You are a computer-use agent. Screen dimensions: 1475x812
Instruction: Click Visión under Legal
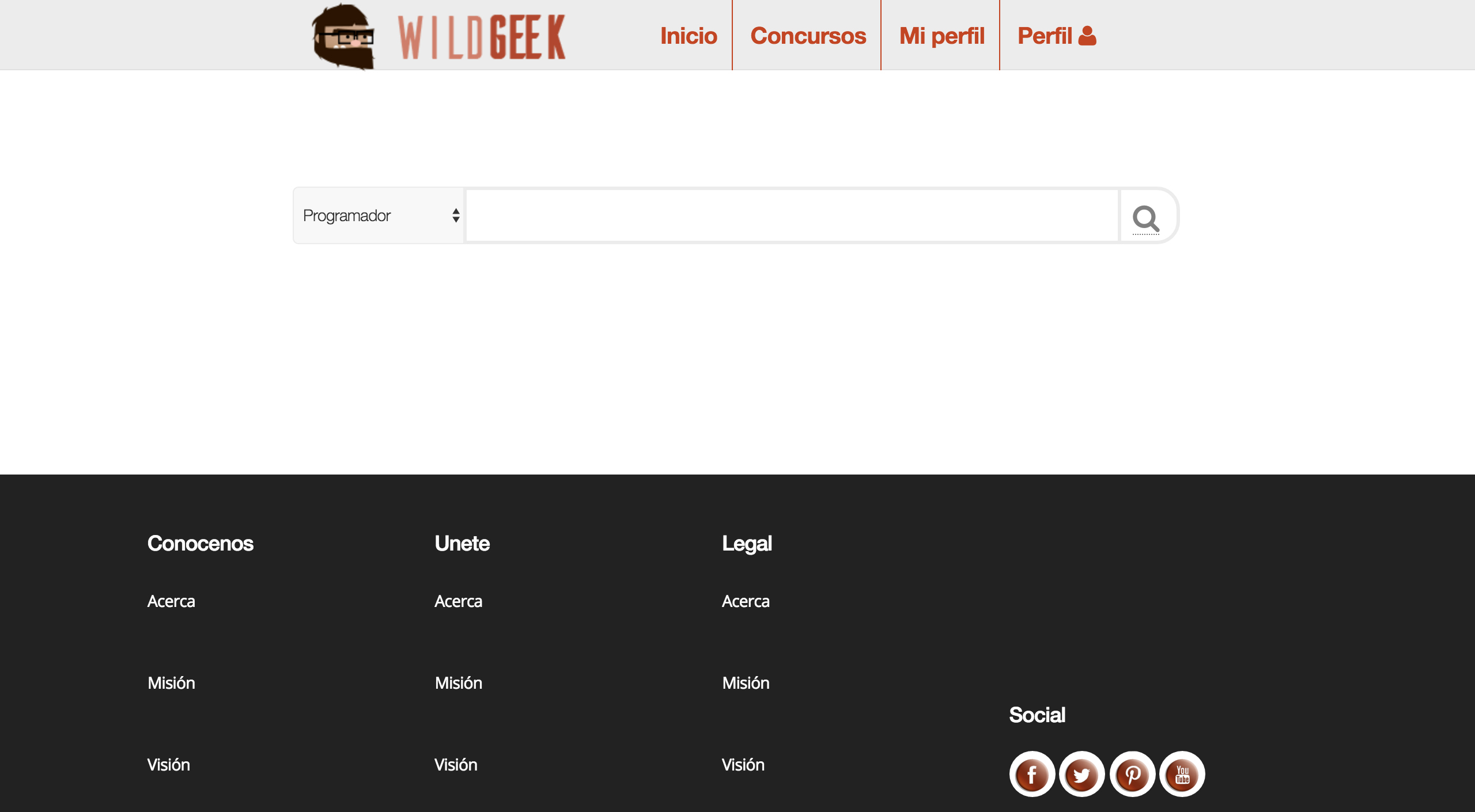[743, 765]
